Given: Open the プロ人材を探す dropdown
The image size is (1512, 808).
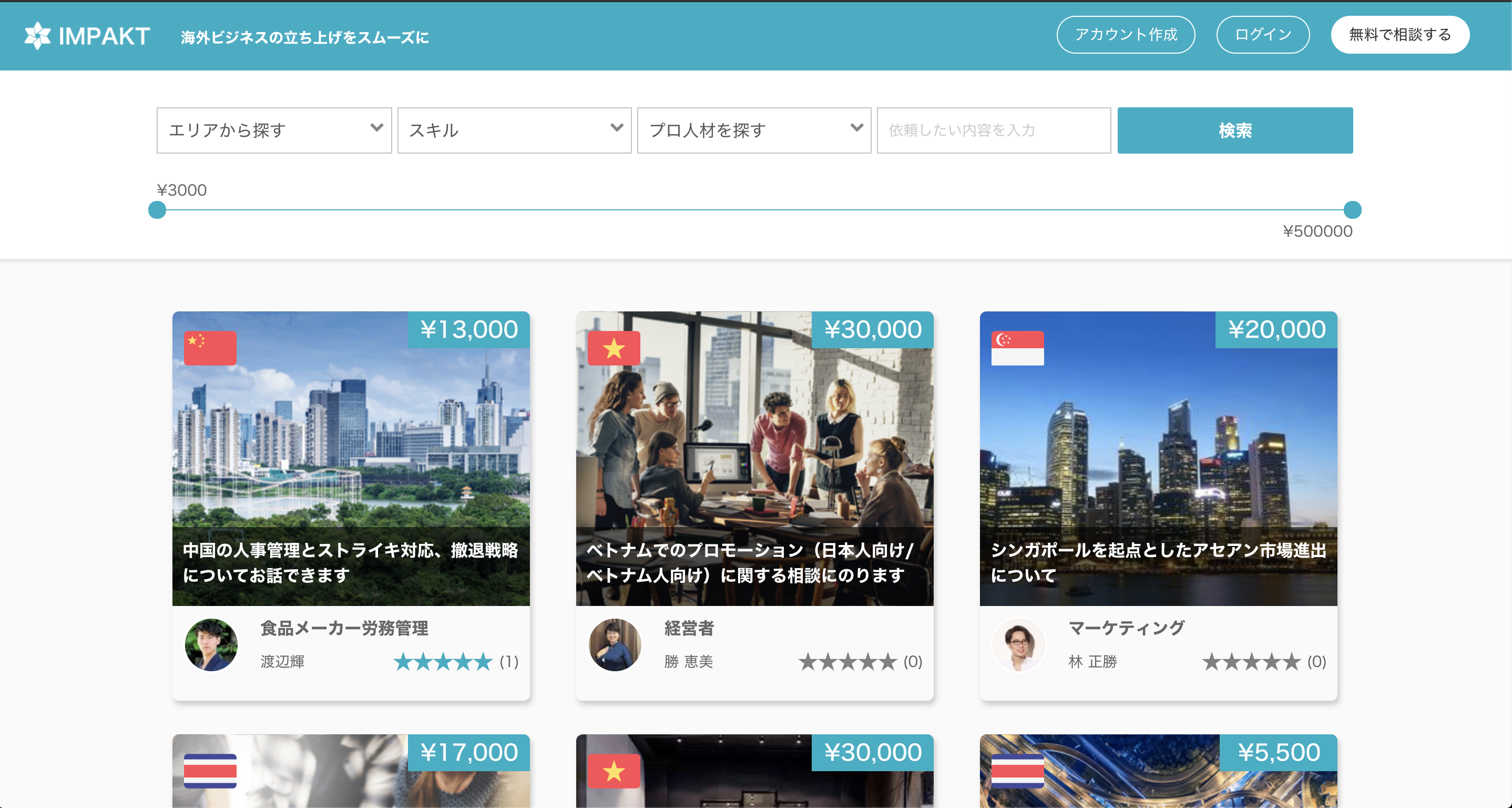Looking at the screenshot, I should click(x=754, y=130).
